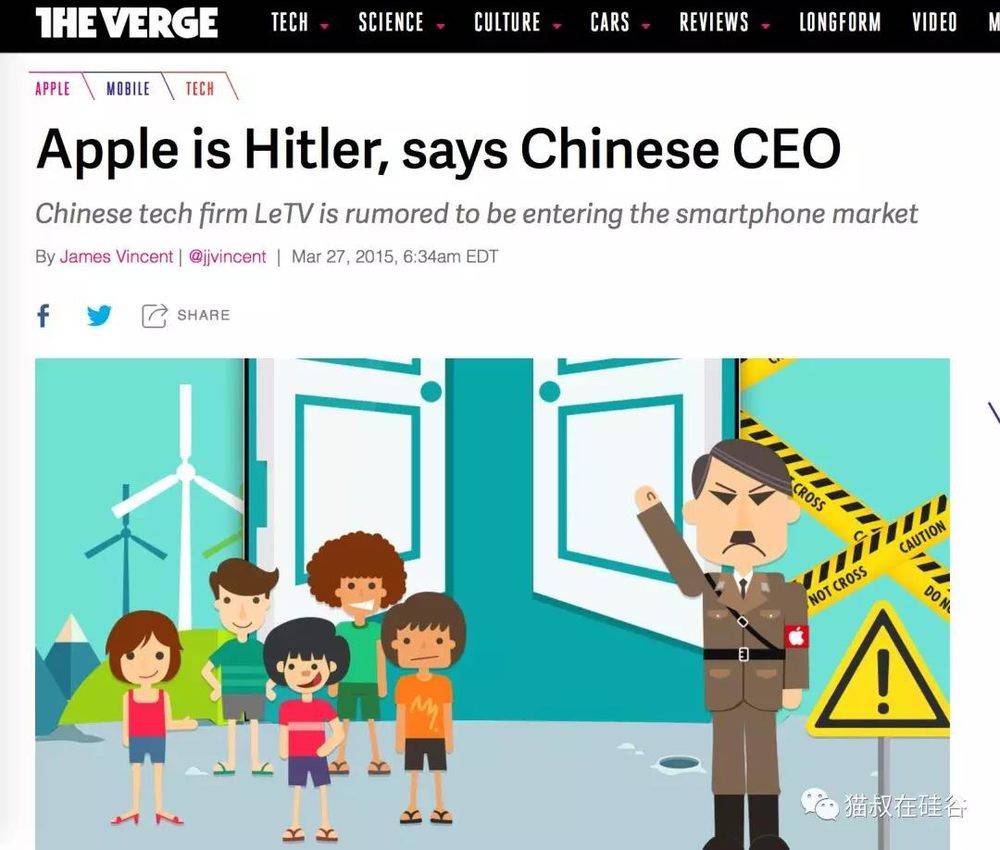Open author James Vincent's profile

116,256
